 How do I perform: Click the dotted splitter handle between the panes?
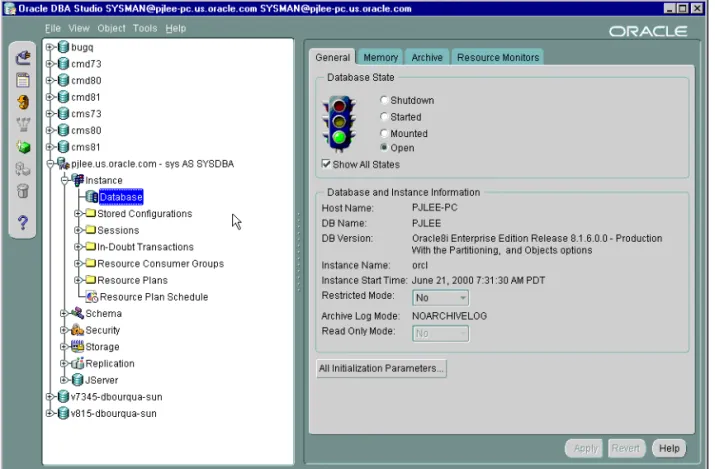pos(299,252)
